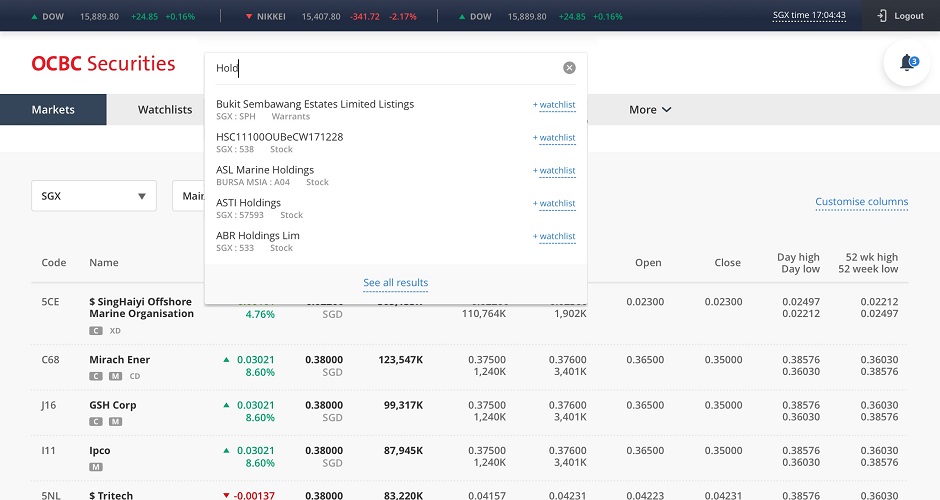Click the 52 wk high header

(x=868, y=263)
